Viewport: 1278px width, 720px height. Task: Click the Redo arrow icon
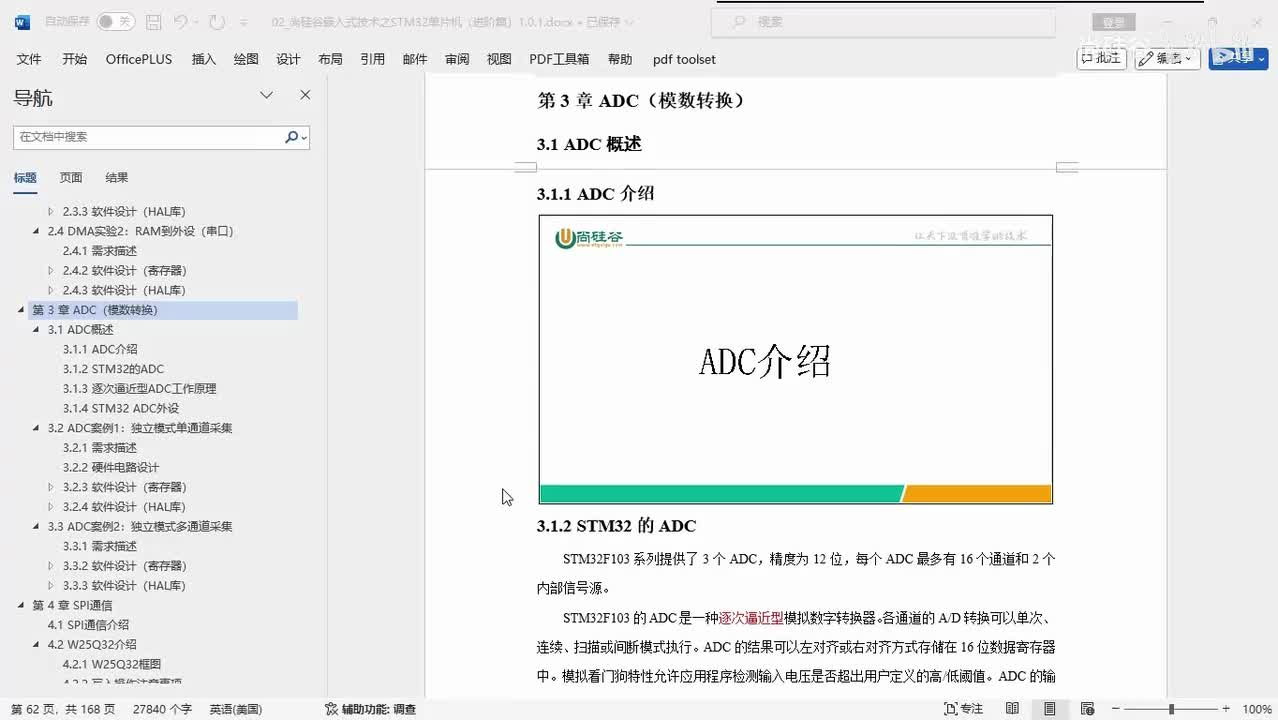(x=217, y=21)
